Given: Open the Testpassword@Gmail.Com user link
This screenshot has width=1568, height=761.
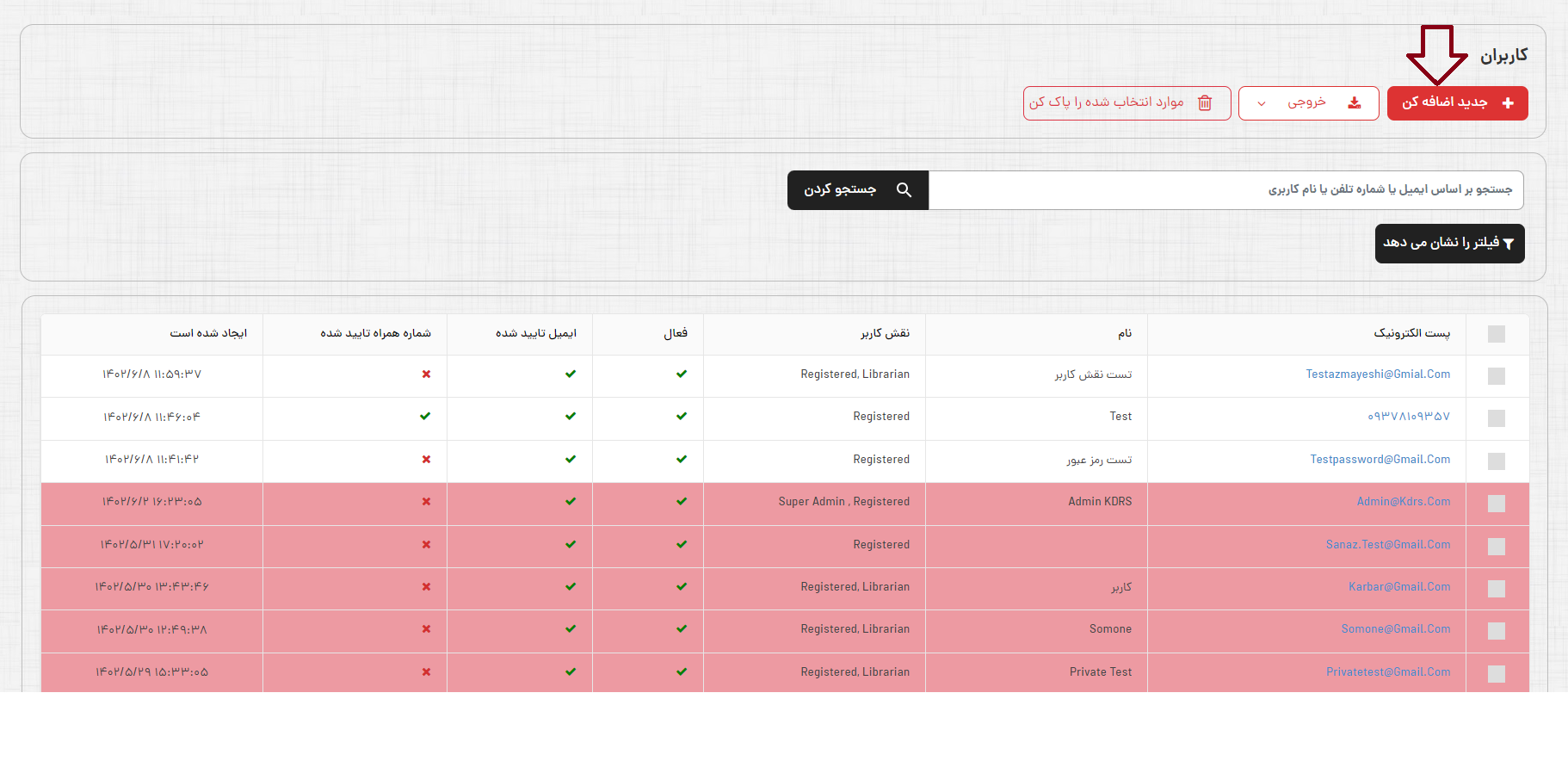Looking at the screenshot, I should [x=1380, y=460].
